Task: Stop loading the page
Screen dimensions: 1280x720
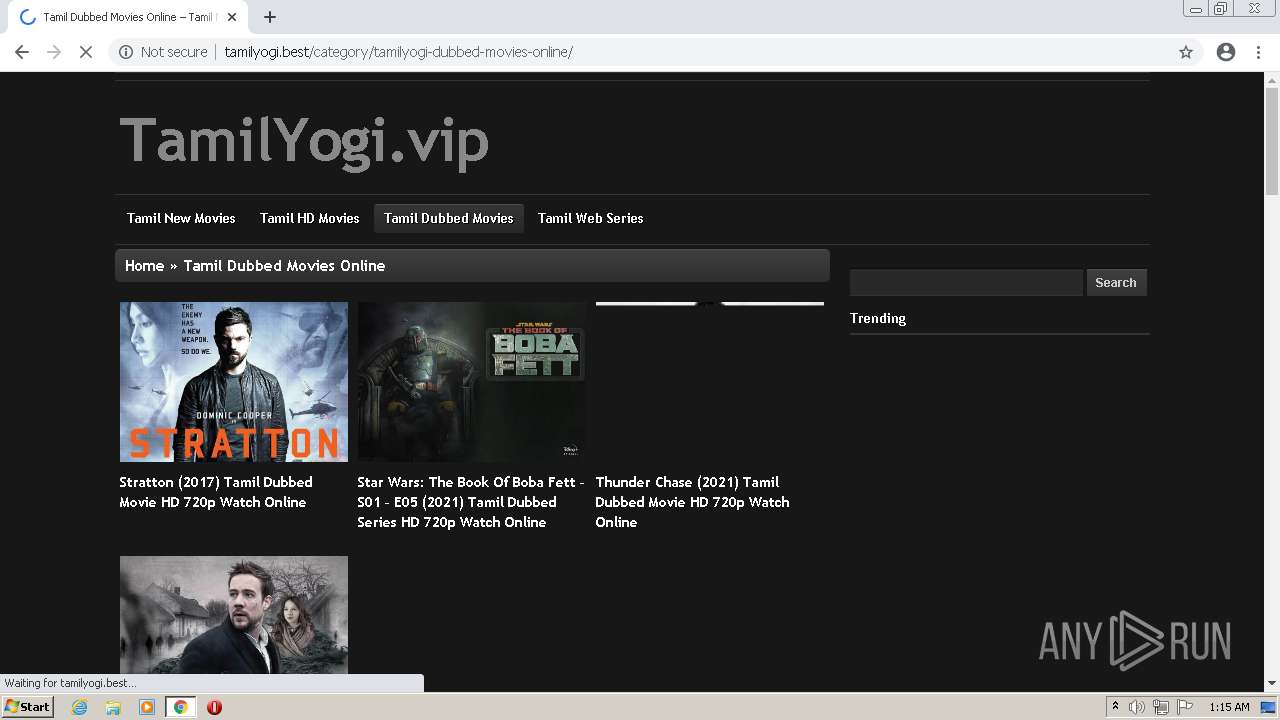Action: 86,52
